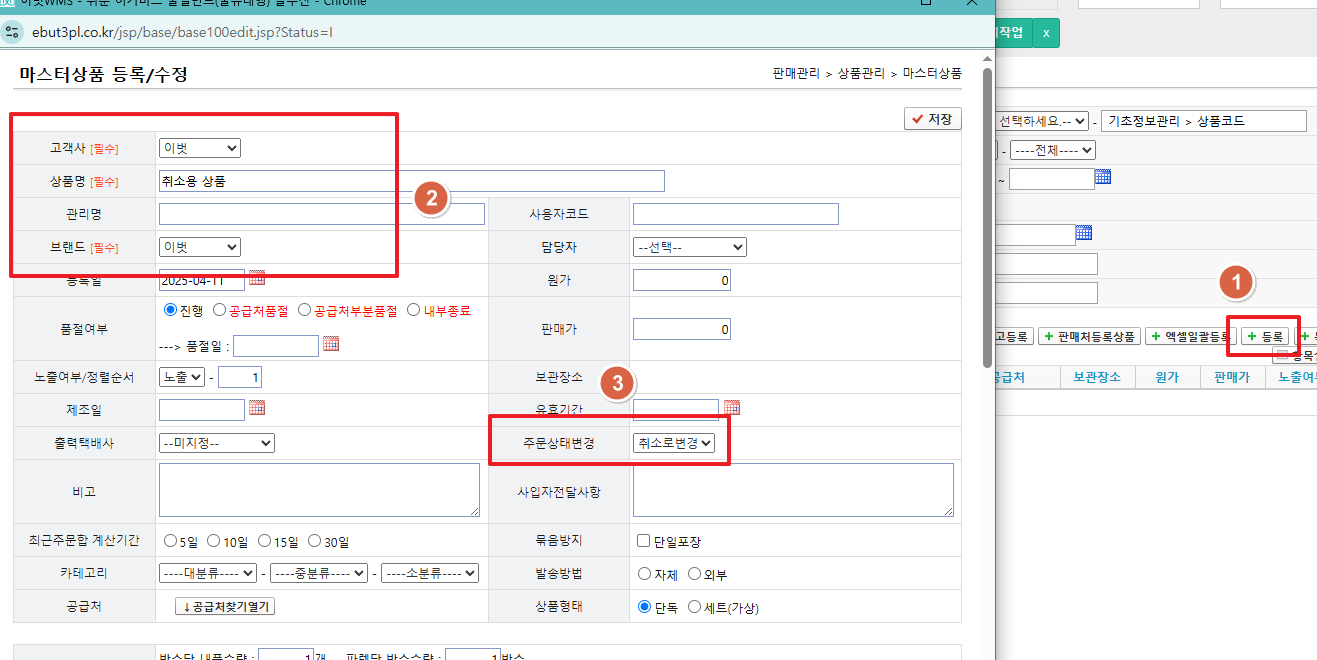Select the 공급처부분품절 radio button
The width and height of the screenshot is (1317, 660).
coord(305,310)
